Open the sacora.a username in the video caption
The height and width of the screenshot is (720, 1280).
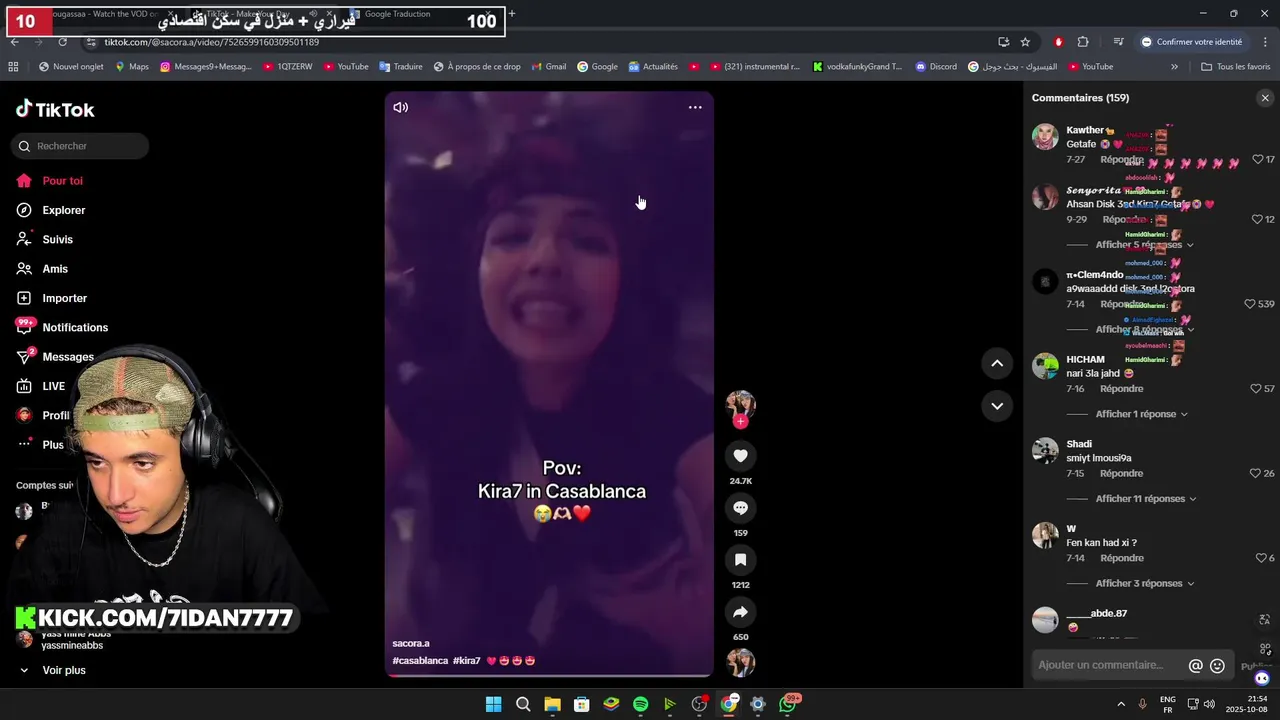(x=411, y=644)
